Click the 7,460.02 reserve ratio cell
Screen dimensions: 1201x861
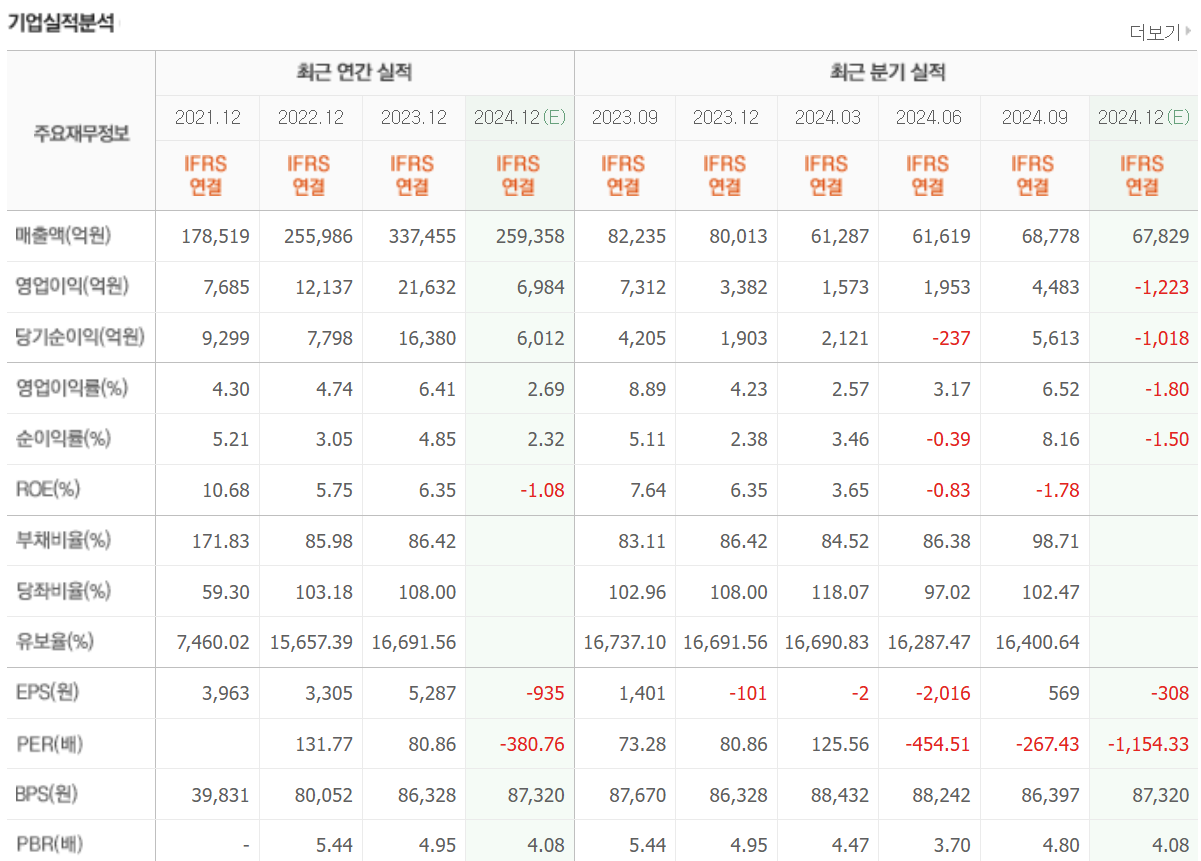point(214,643)
